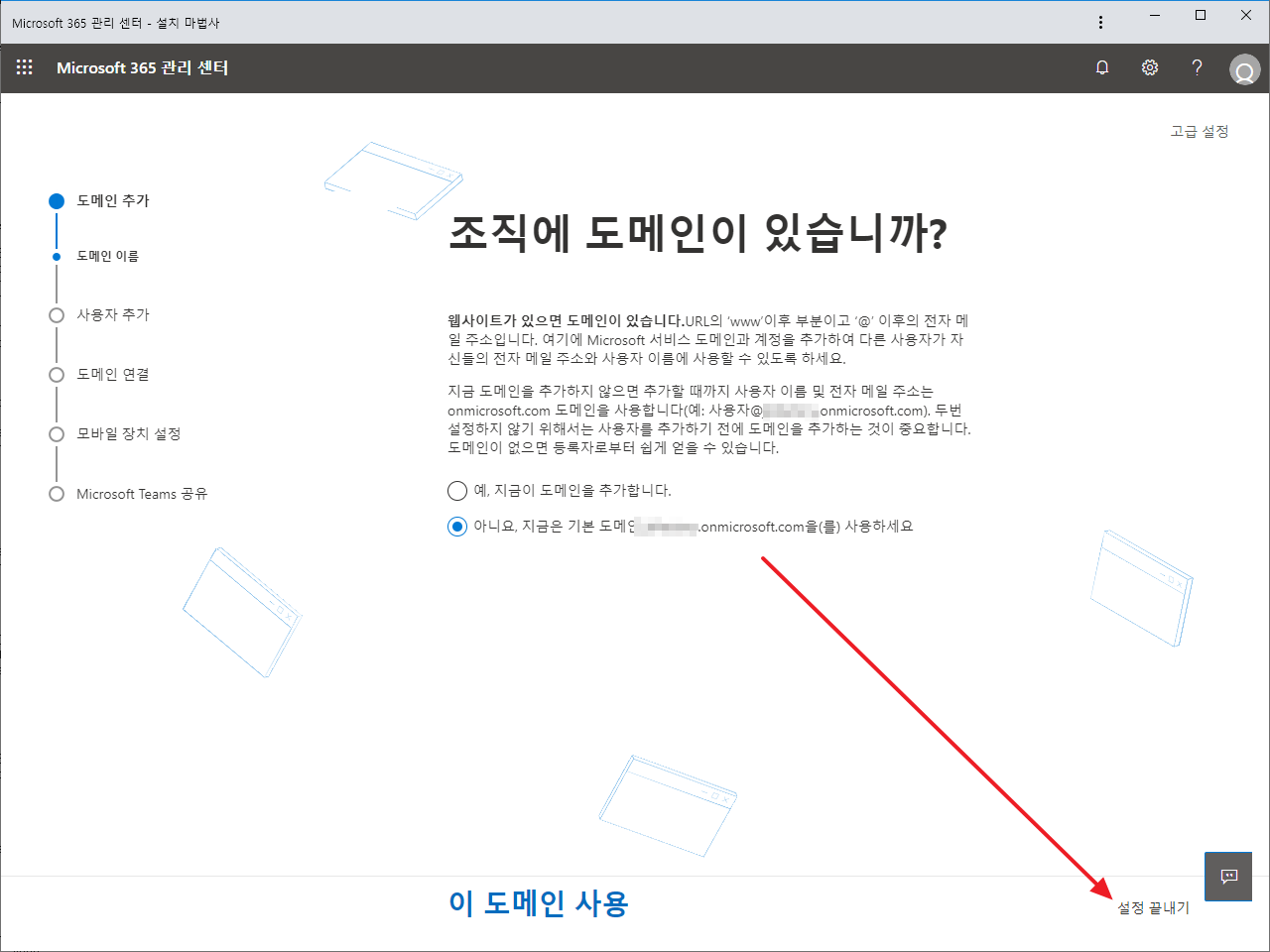Open the app launcher waffle icon
The width and height of the screenshot is (1270, 952).
click(25, 67)
